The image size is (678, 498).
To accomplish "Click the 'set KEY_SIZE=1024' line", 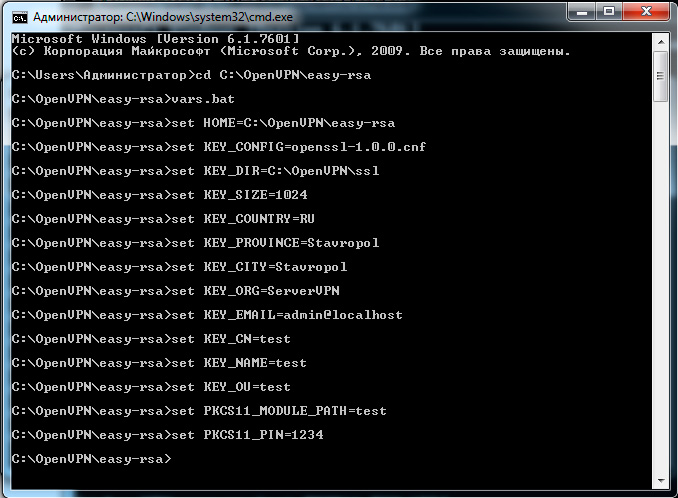I will [160, 195].
